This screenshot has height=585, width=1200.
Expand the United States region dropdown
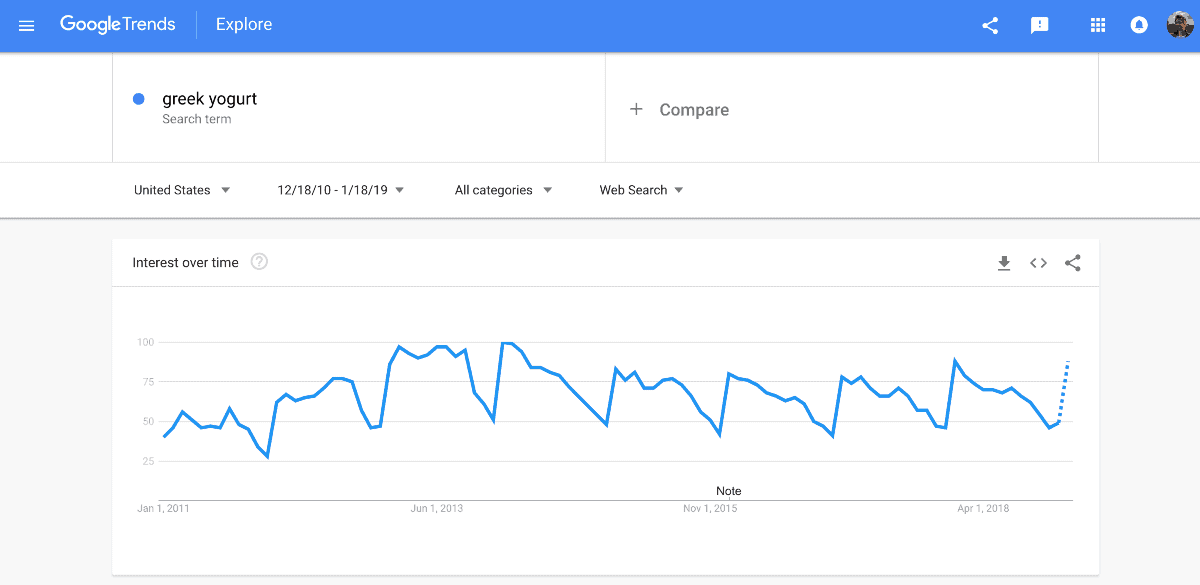182,190
